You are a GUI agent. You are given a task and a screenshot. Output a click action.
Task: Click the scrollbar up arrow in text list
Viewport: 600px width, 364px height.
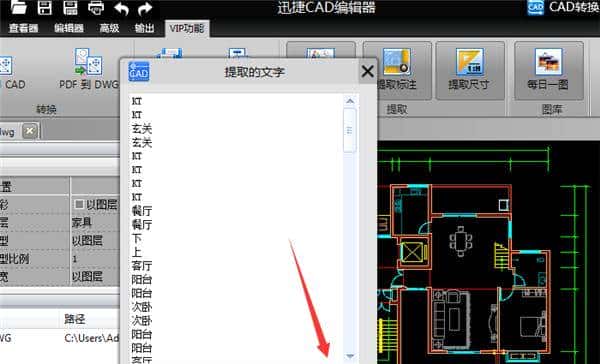pyautogui.click(x=350, y=101)
